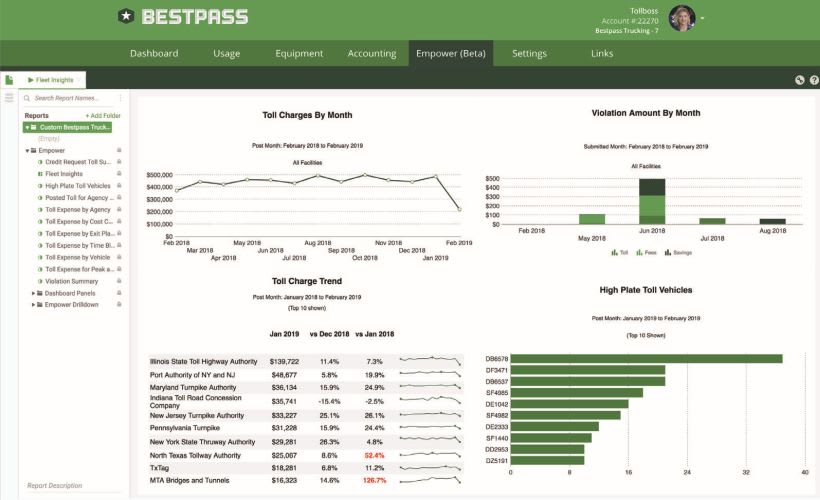Click lock icon on Violation Summary row

click(119, 281)
